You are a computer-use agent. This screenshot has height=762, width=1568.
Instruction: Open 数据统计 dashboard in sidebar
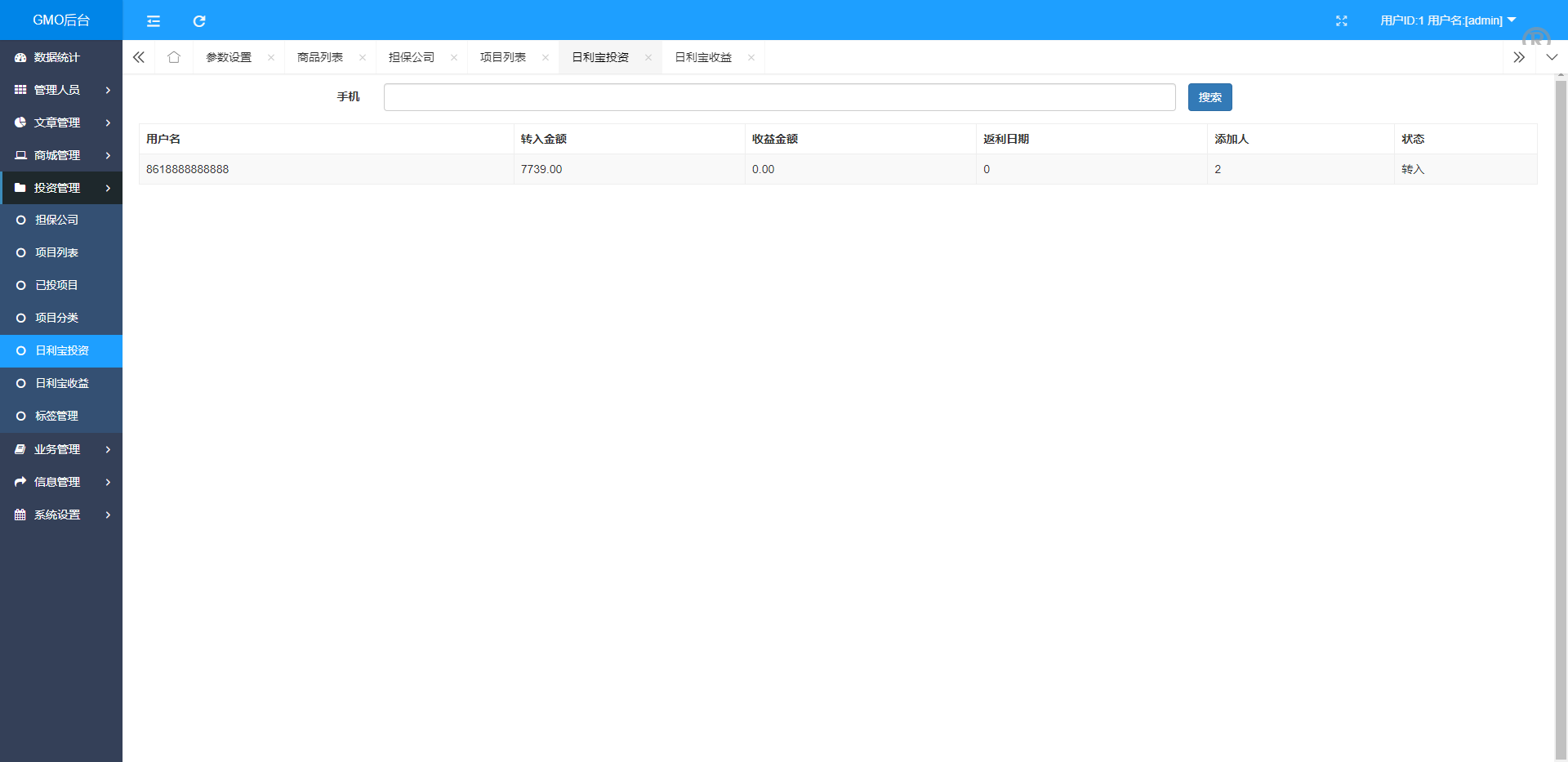[x=57, y=57]
